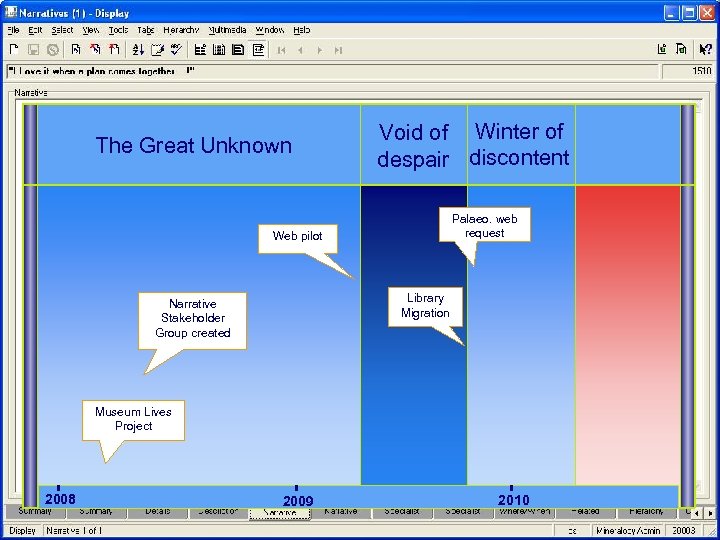
Task: Switch to the Description tab
Action: click(218, 512)
